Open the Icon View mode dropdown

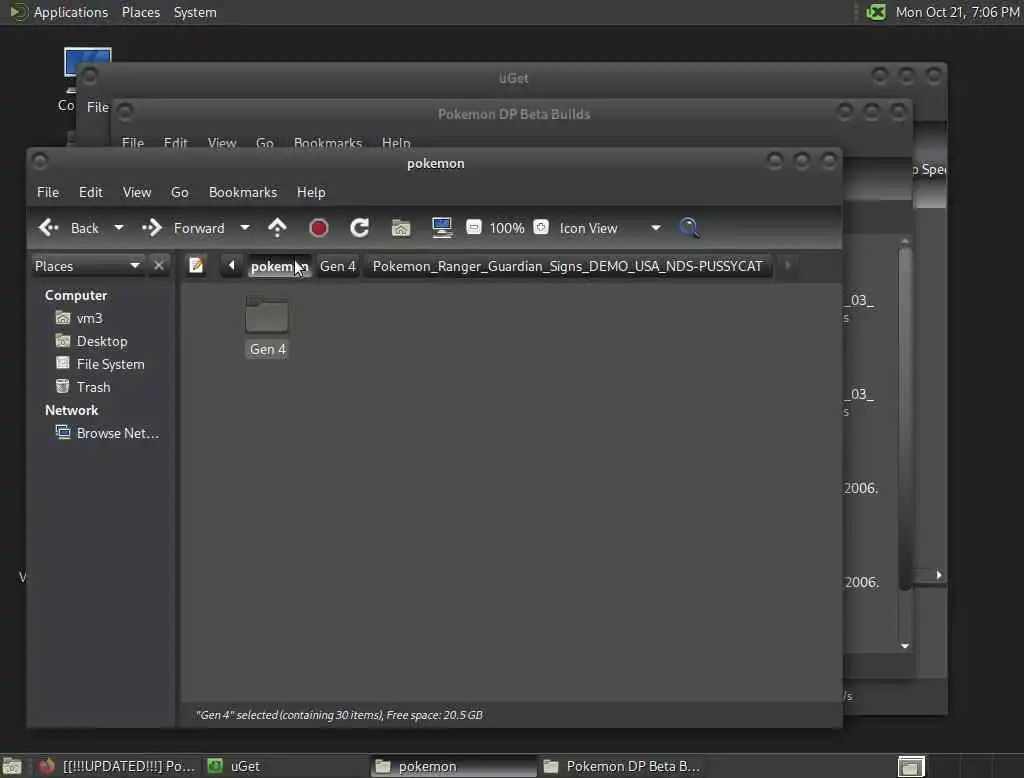[x=610, y=228]
